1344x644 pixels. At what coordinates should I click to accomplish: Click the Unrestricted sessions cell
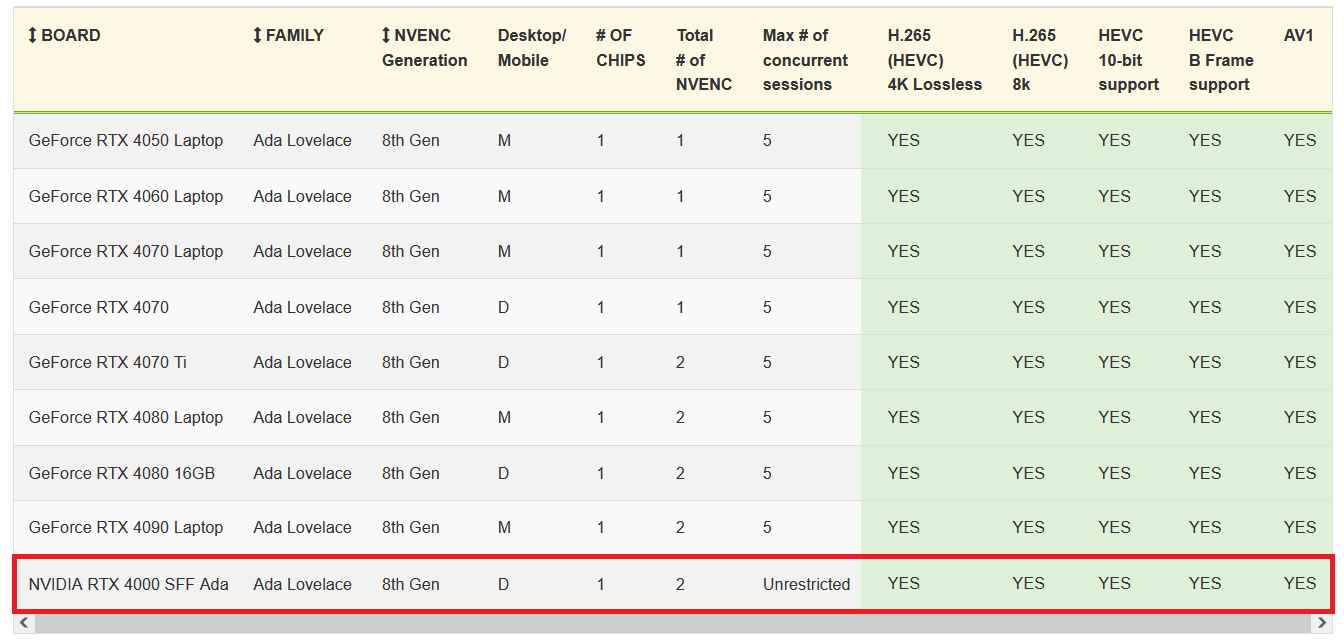click(x=807, y=585)
